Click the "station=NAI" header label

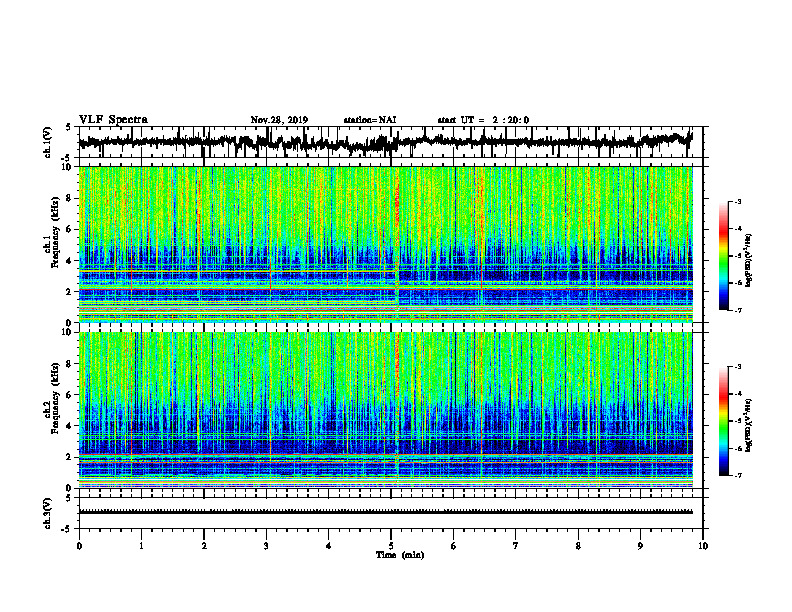(x=370, y=120)
